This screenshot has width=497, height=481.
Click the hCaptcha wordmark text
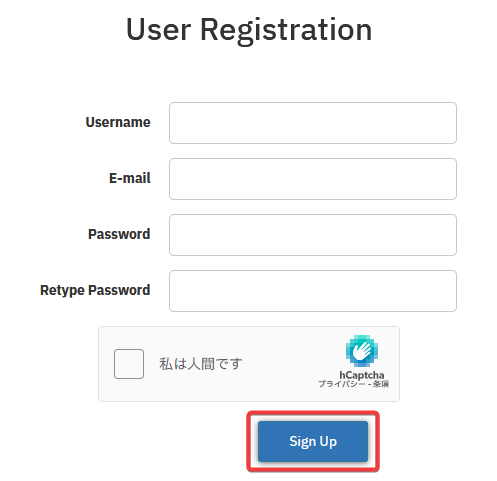pyautogui.click(x=362, y=375)
